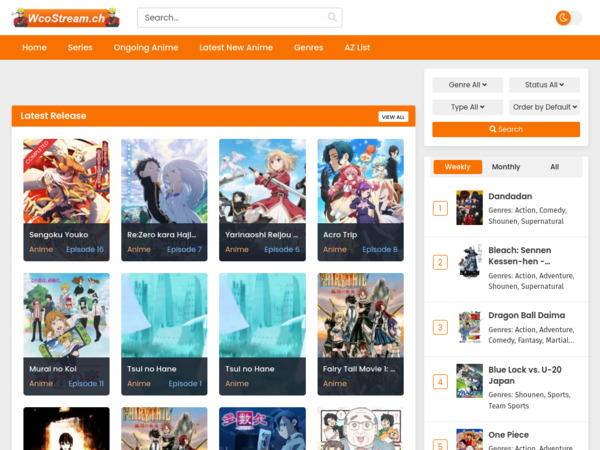Open Bleach: Sennen Kessen-hen thumbnail
Image resolution: width=600 pixels, height=450 pixels.
coord(469,262)
